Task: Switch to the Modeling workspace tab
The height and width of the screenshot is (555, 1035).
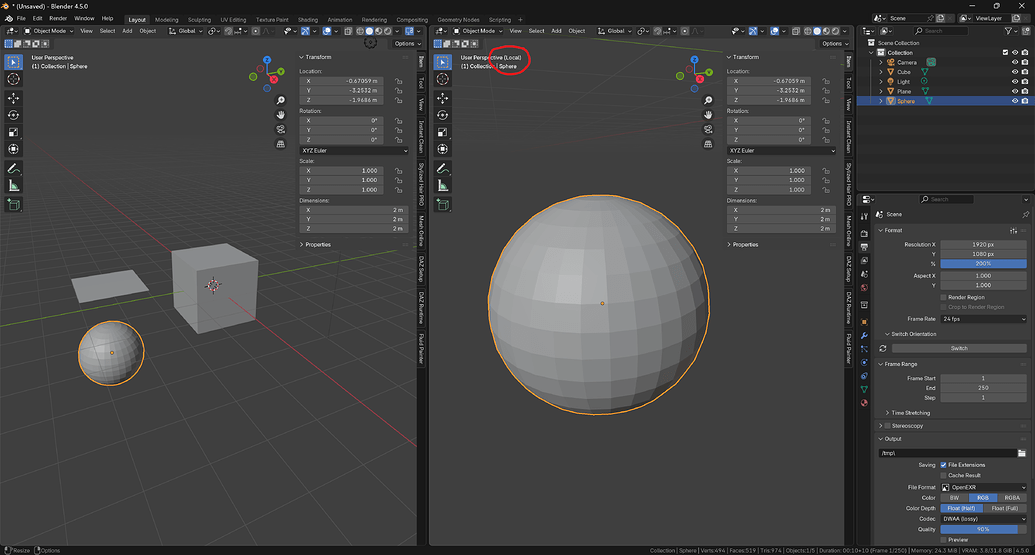Action: point(166,20)
